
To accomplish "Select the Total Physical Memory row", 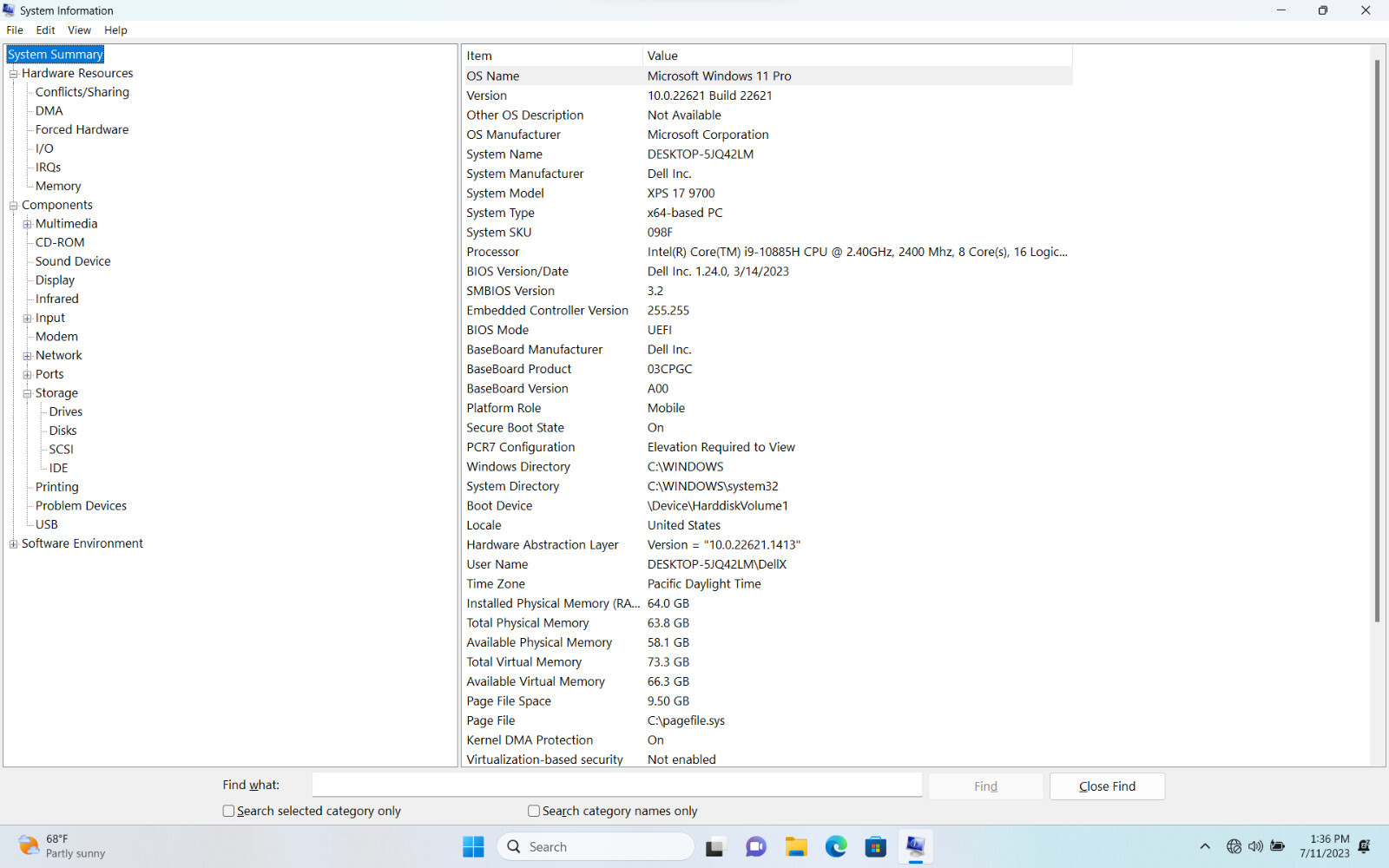I will pyautogui.click(x=767, y=623).
